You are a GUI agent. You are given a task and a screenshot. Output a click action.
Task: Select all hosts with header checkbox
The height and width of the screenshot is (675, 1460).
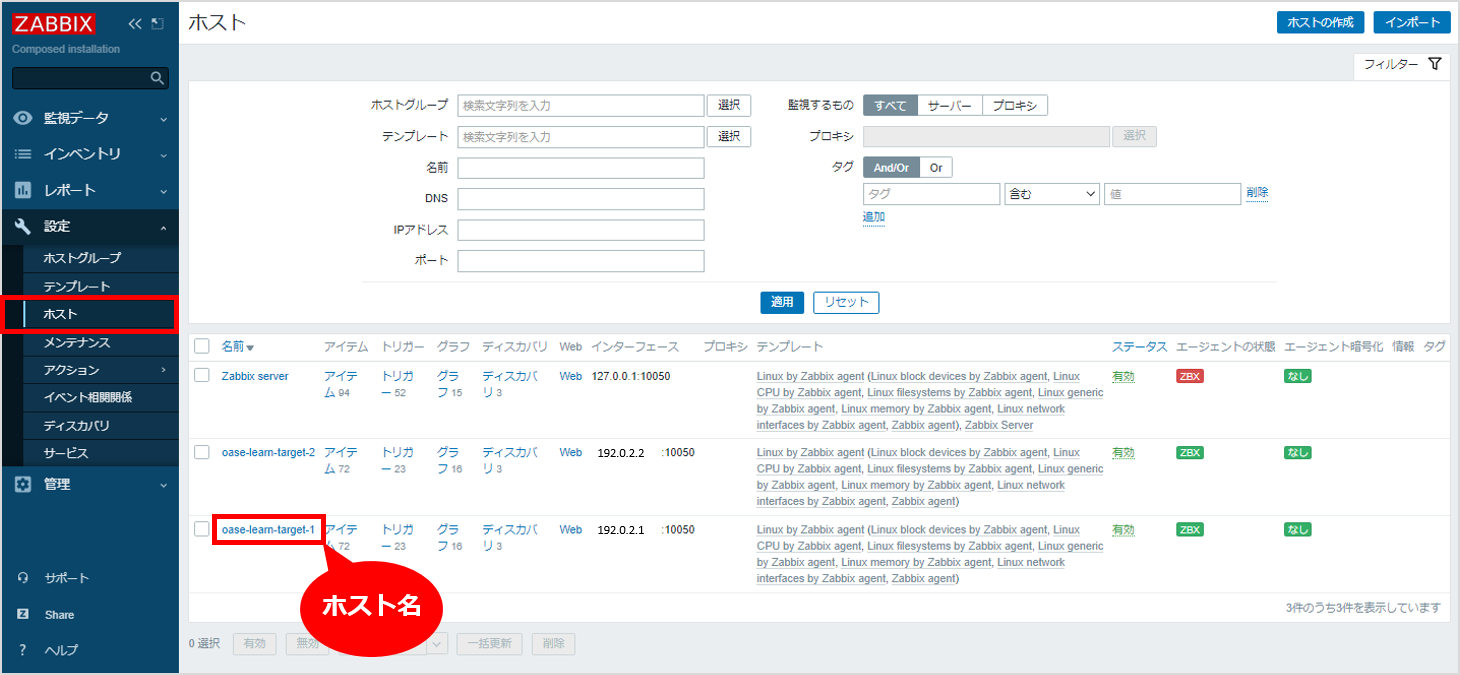(x=202, y=346)
